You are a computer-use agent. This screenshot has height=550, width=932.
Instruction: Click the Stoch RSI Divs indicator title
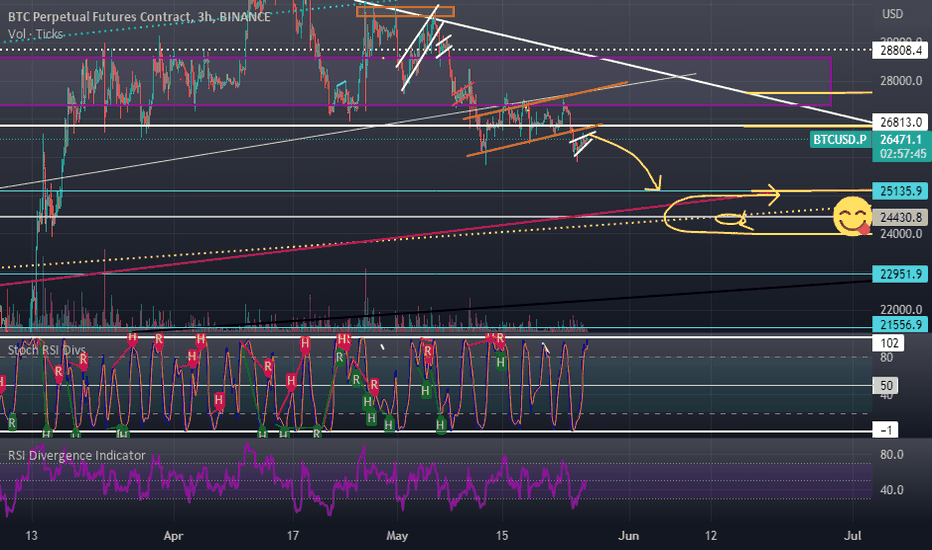click(47, 350)
